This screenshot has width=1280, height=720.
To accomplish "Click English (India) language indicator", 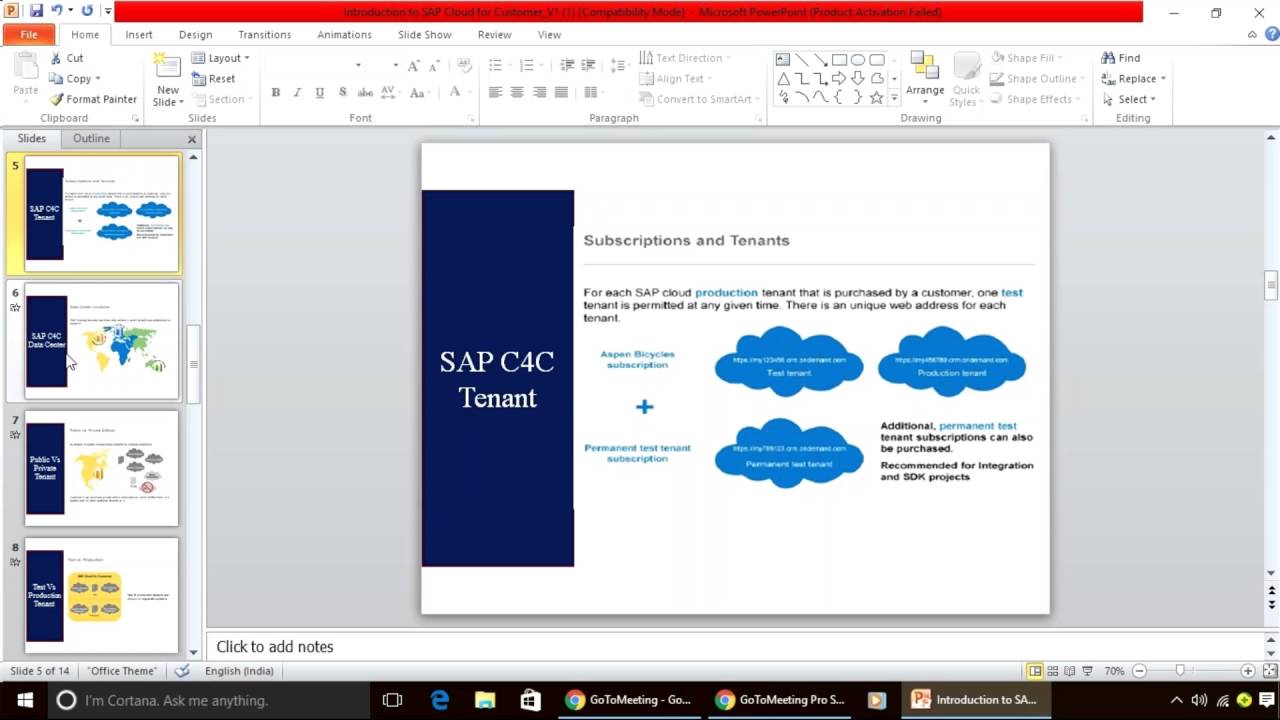I will [x=239, y=671].
